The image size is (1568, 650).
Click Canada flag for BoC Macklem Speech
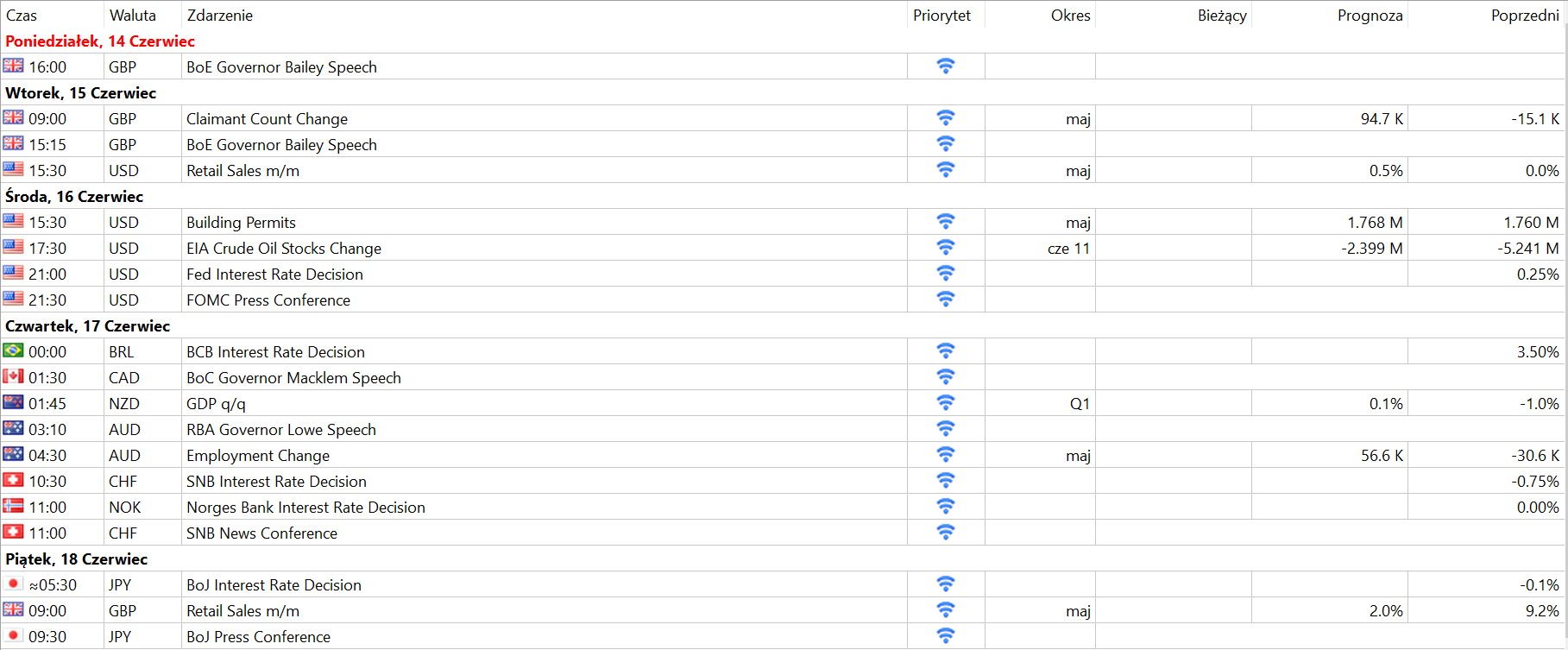13,376
